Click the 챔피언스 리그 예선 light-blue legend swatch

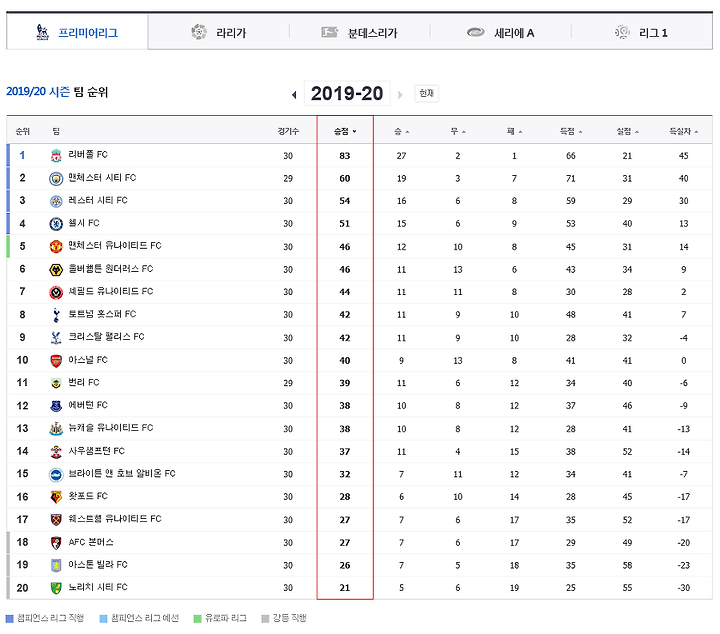103,618
